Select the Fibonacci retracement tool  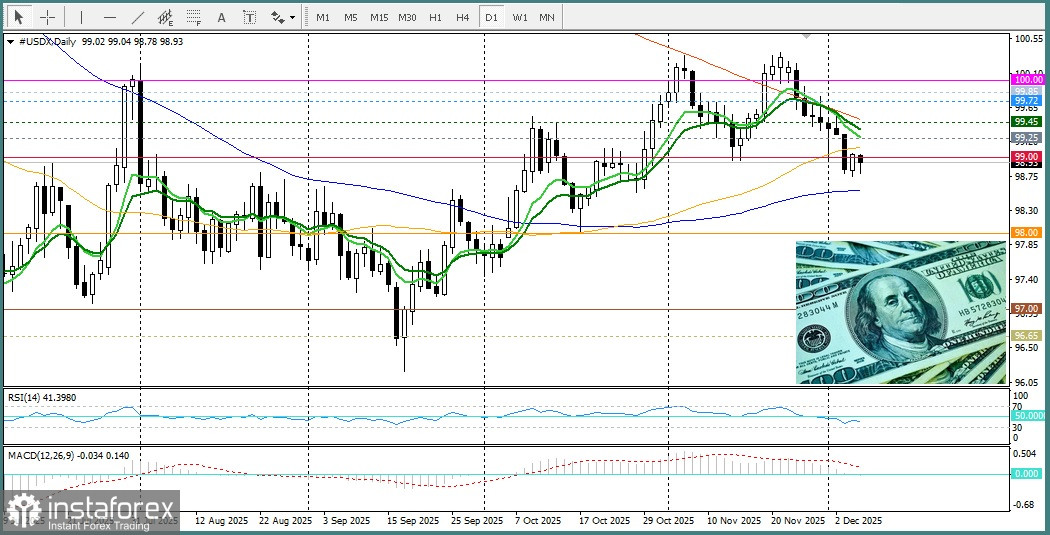[193, 17]
